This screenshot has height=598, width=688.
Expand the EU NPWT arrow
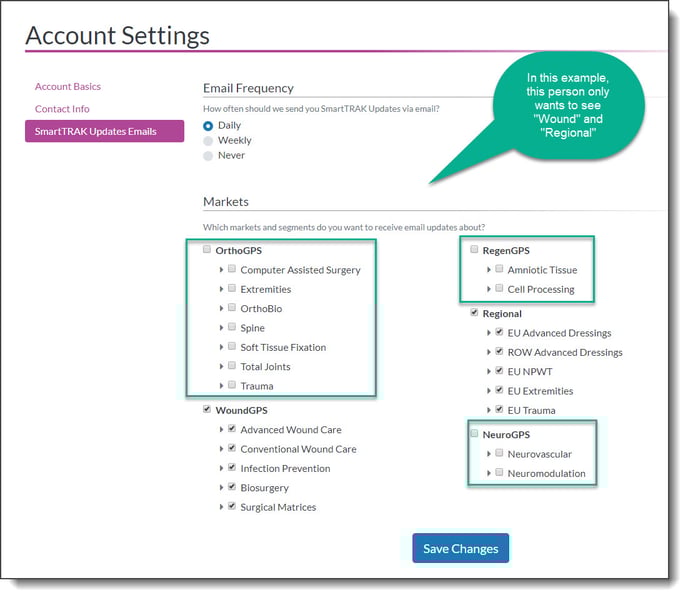point(489,371)
